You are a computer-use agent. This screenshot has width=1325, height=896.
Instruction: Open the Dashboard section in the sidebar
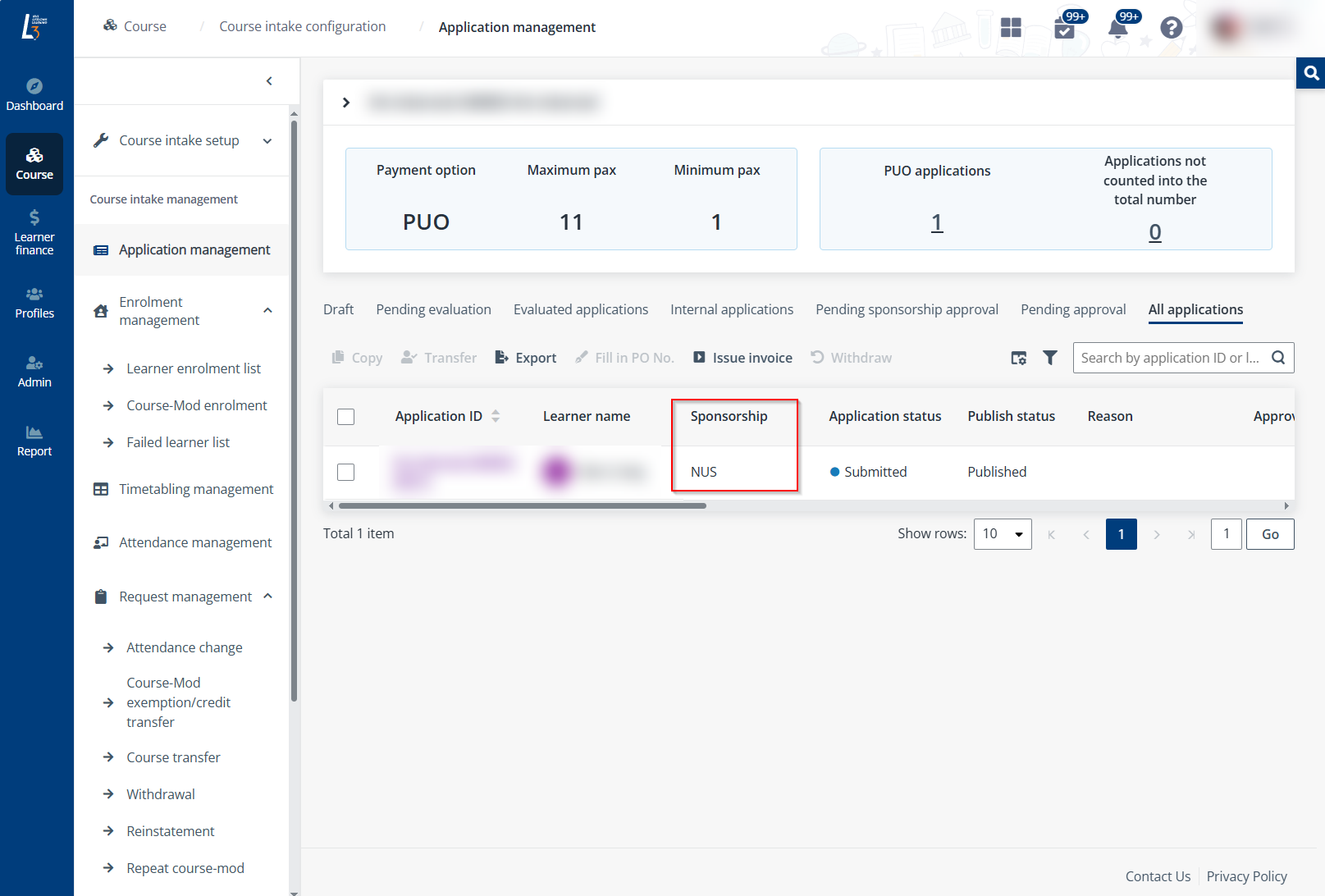coord(34,93)
